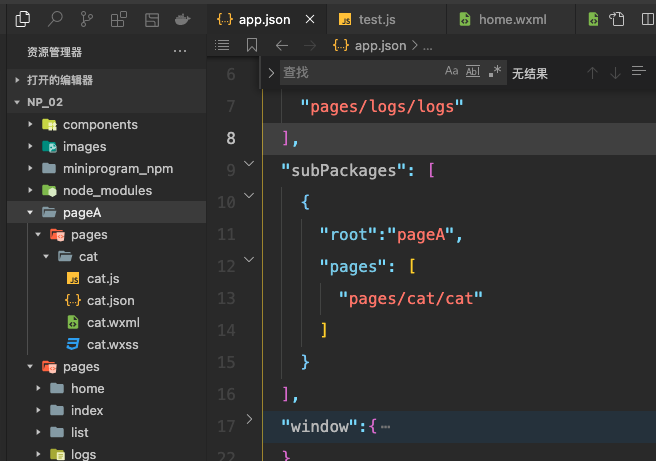Click the "pages/cat/cat" string on line 13
656x461 pixels.
point(411,298)
